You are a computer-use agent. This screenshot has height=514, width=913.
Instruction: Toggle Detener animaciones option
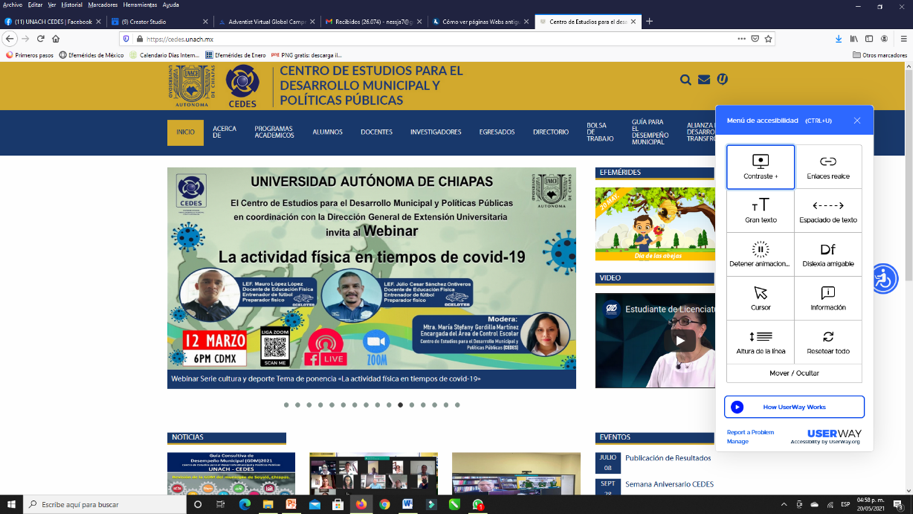click(x=760, y=254)
